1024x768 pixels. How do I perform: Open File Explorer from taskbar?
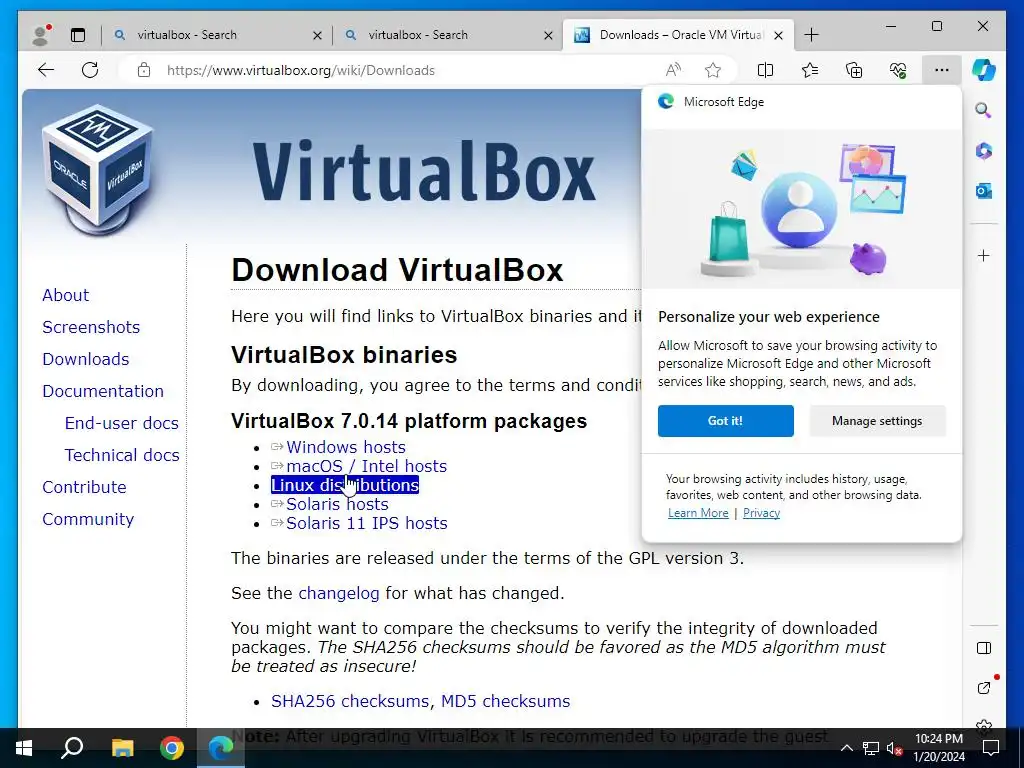click(122, 748)
